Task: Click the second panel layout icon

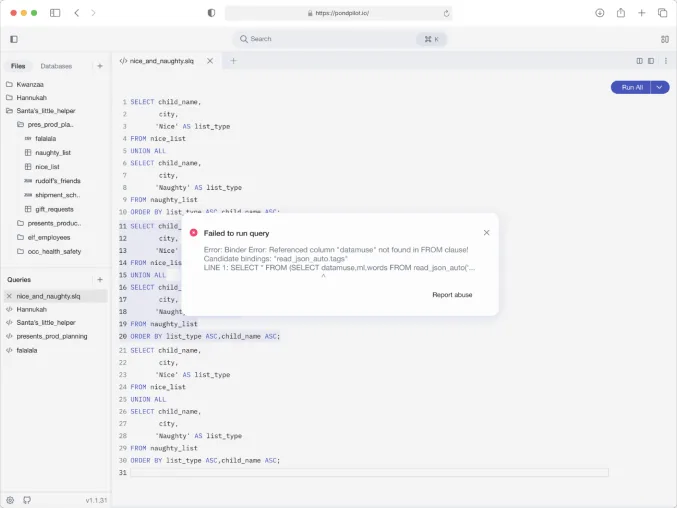Action: point(651,61)
